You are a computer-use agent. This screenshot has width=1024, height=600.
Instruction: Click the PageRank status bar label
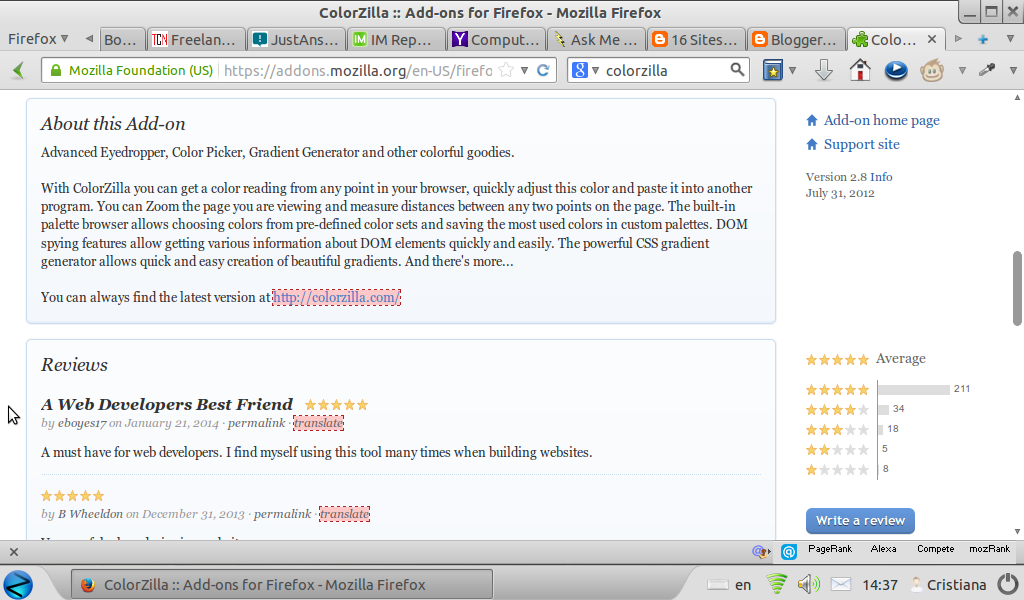(x=829, y=549)
